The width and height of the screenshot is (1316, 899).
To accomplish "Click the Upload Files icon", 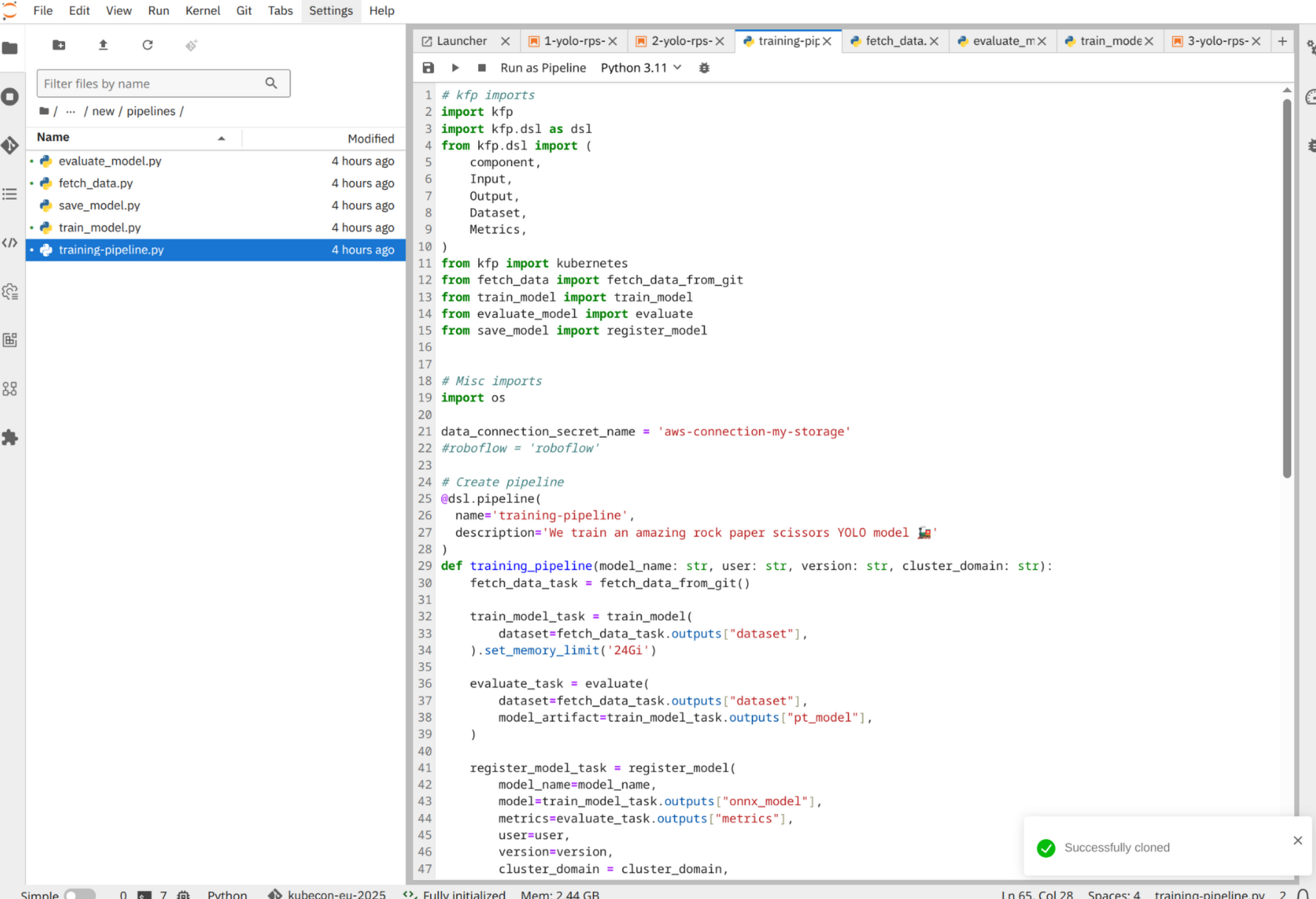I will (103, 45).
